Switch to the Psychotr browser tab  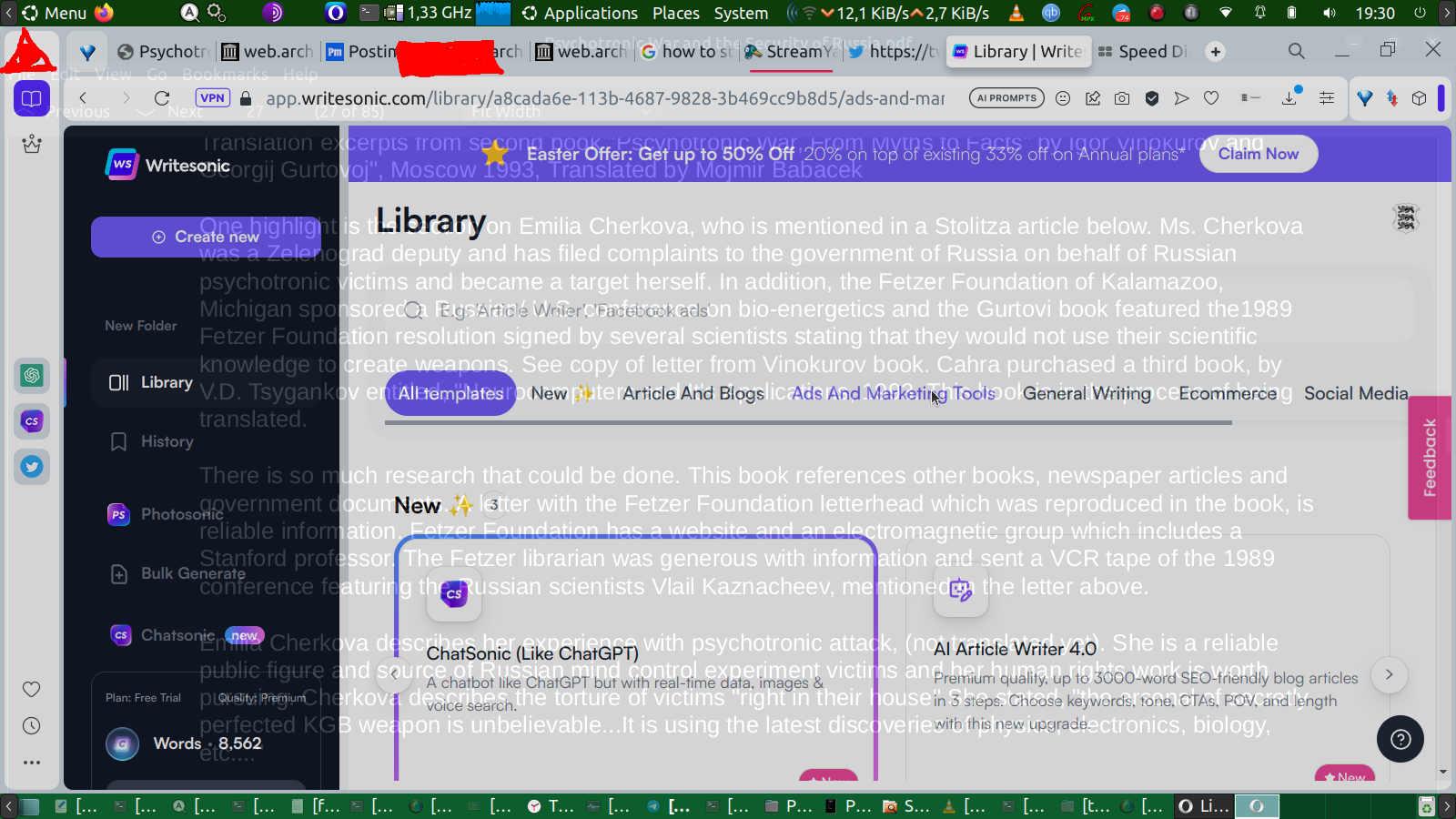click(164, 52)
